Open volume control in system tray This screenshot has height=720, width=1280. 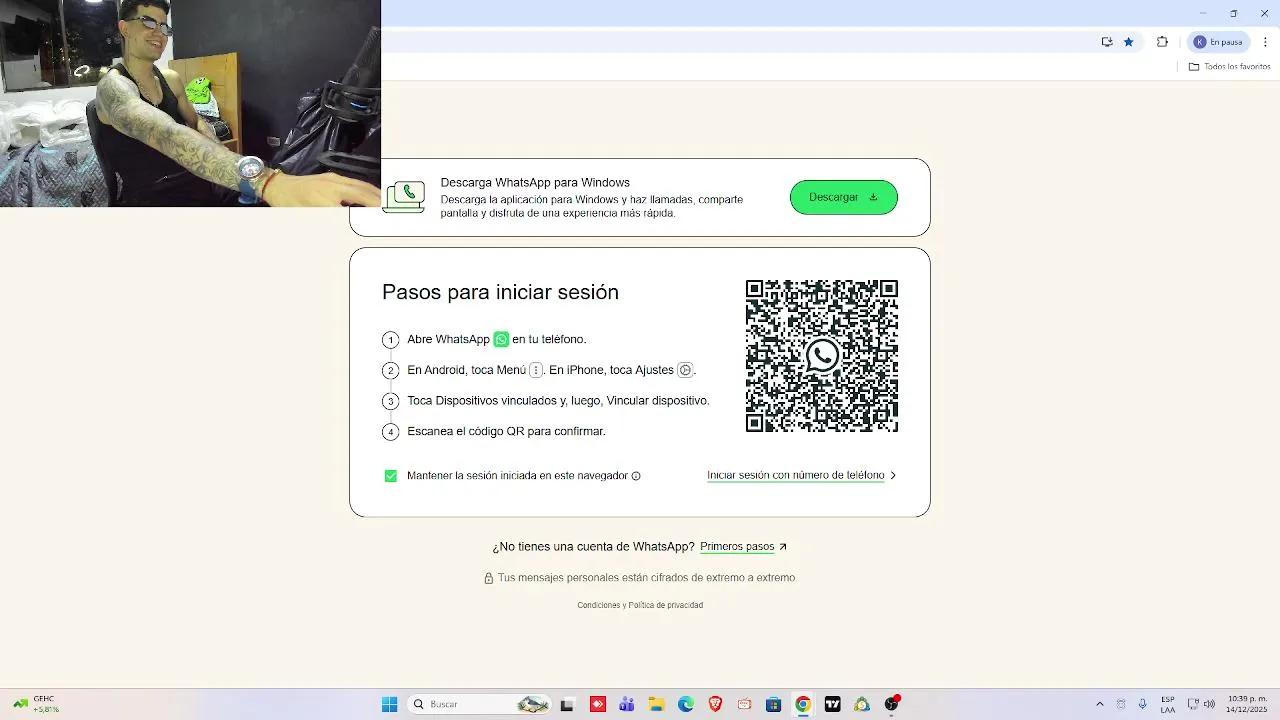(x=1209, y=704)
